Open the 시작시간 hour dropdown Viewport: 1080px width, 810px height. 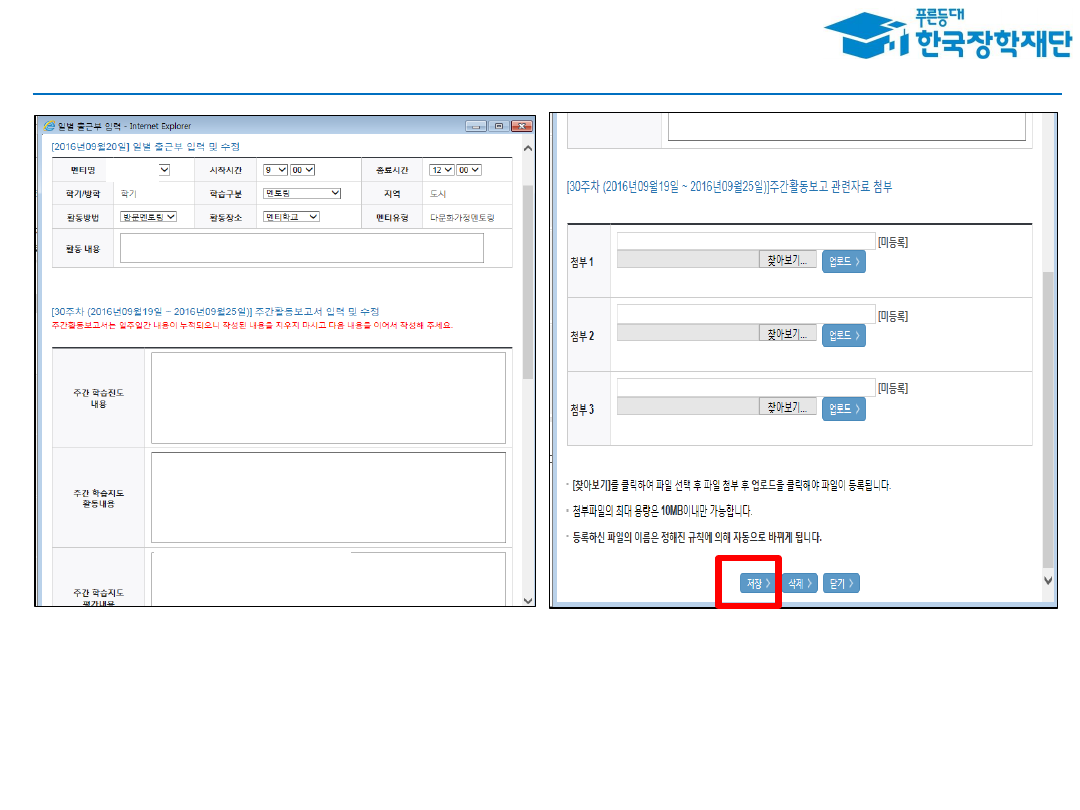(273, 170)
